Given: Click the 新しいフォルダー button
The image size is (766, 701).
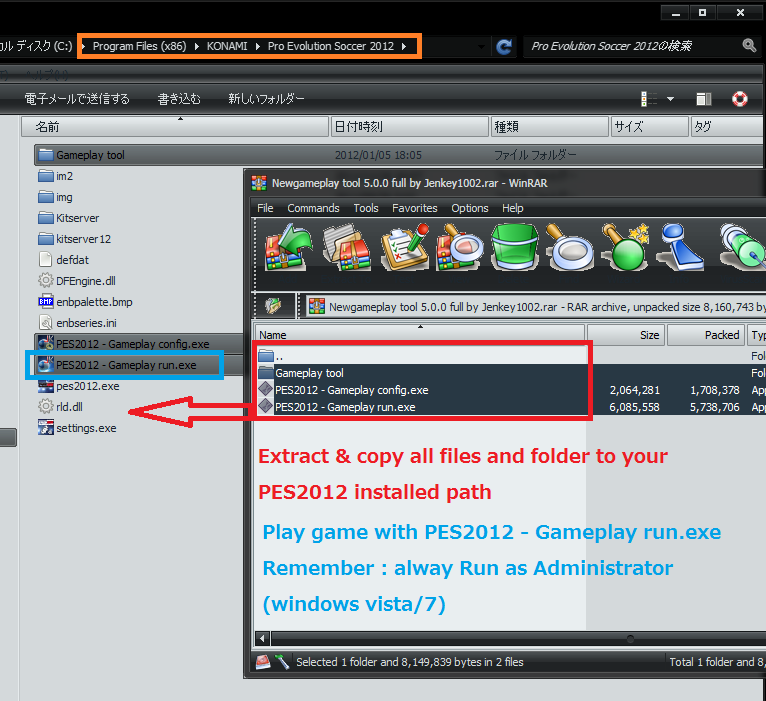Looking at the screenshot, I should (266, 99).
